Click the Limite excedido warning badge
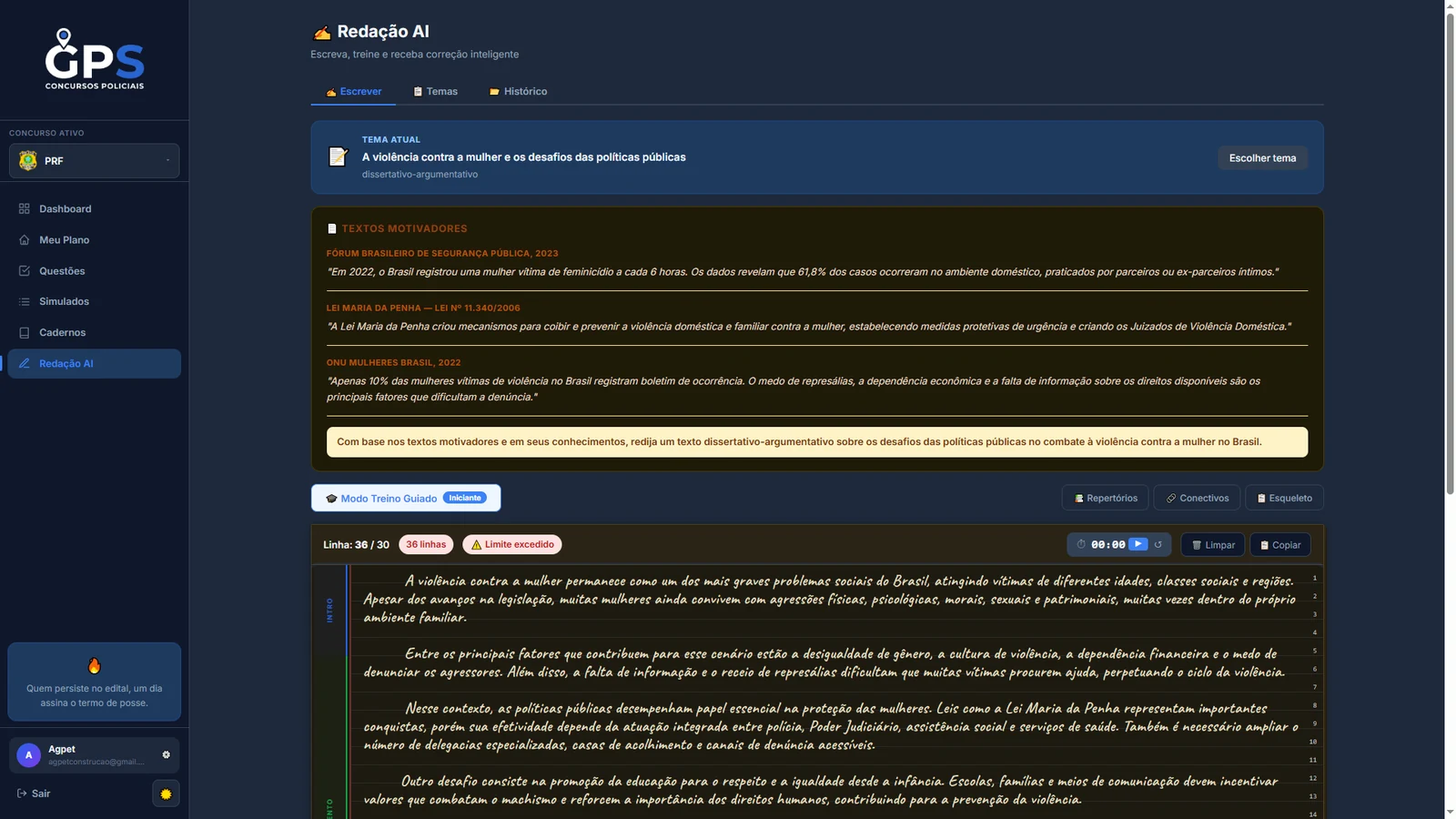 click(512, 544)
